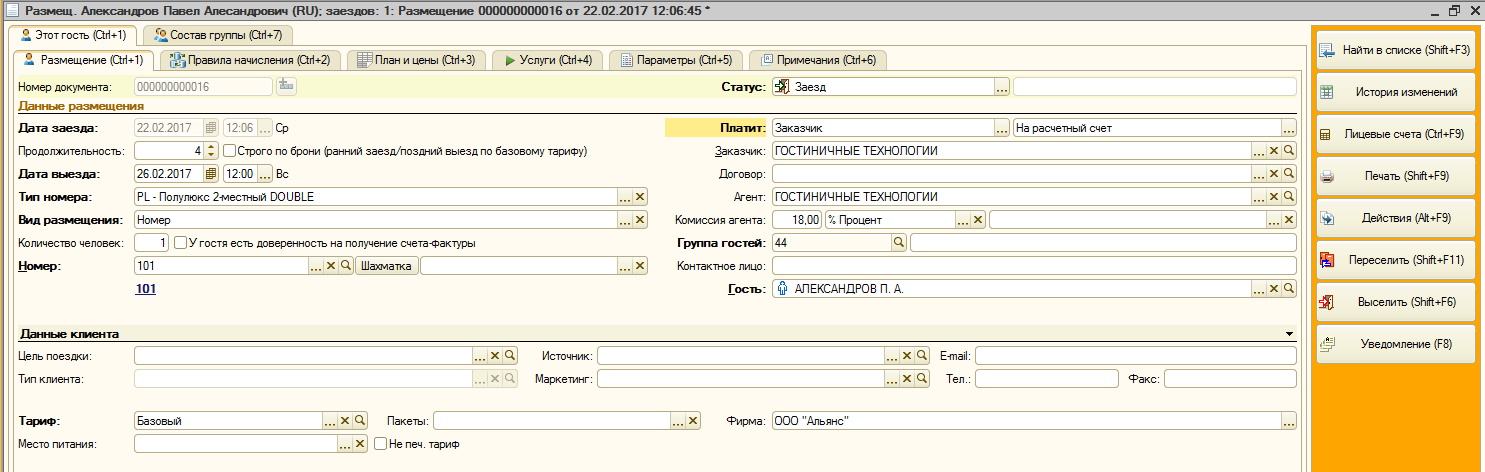This screenshot has width=1485, height=472.
Task: Open Статус selection list button
Action: [x=1001, y=87]
